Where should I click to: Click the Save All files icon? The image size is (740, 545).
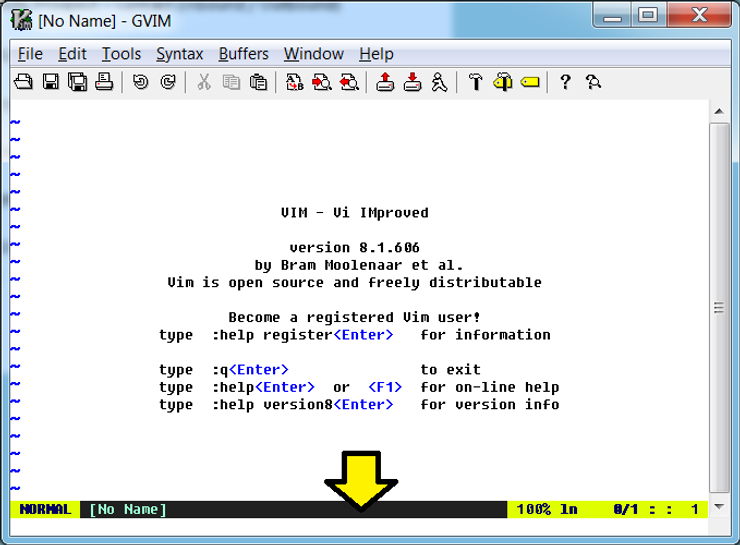pos(77,82)
